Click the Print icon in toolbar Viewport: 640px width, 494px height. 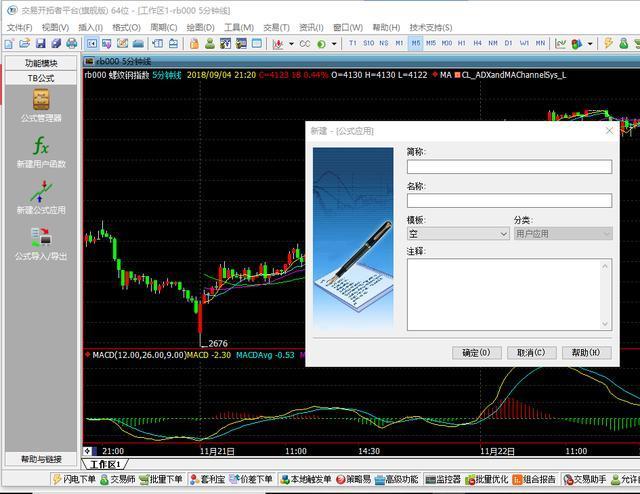(x=71, y=43)
